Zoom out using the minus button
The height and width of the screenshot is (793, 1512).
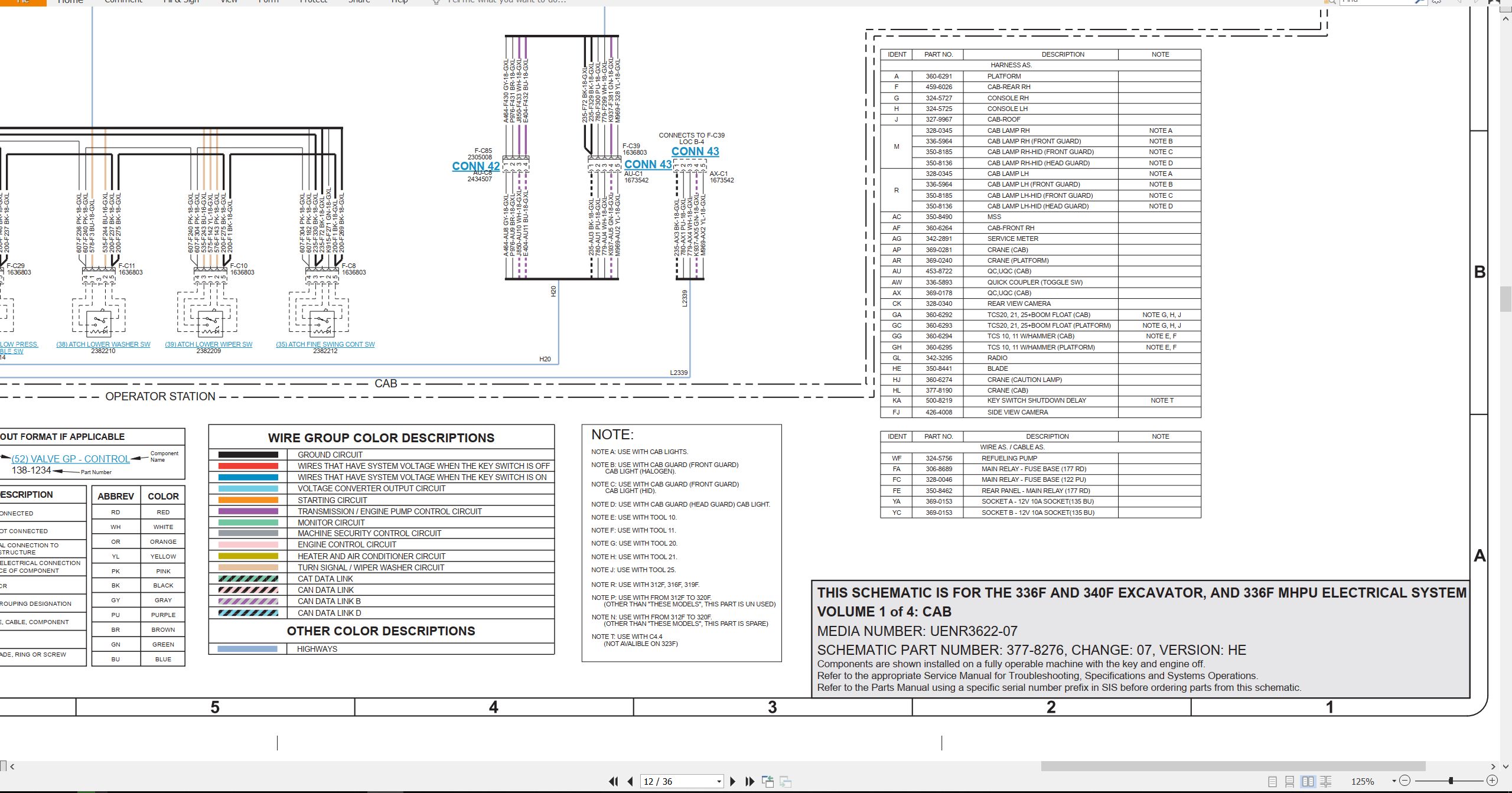click(x=1405, y=781)
